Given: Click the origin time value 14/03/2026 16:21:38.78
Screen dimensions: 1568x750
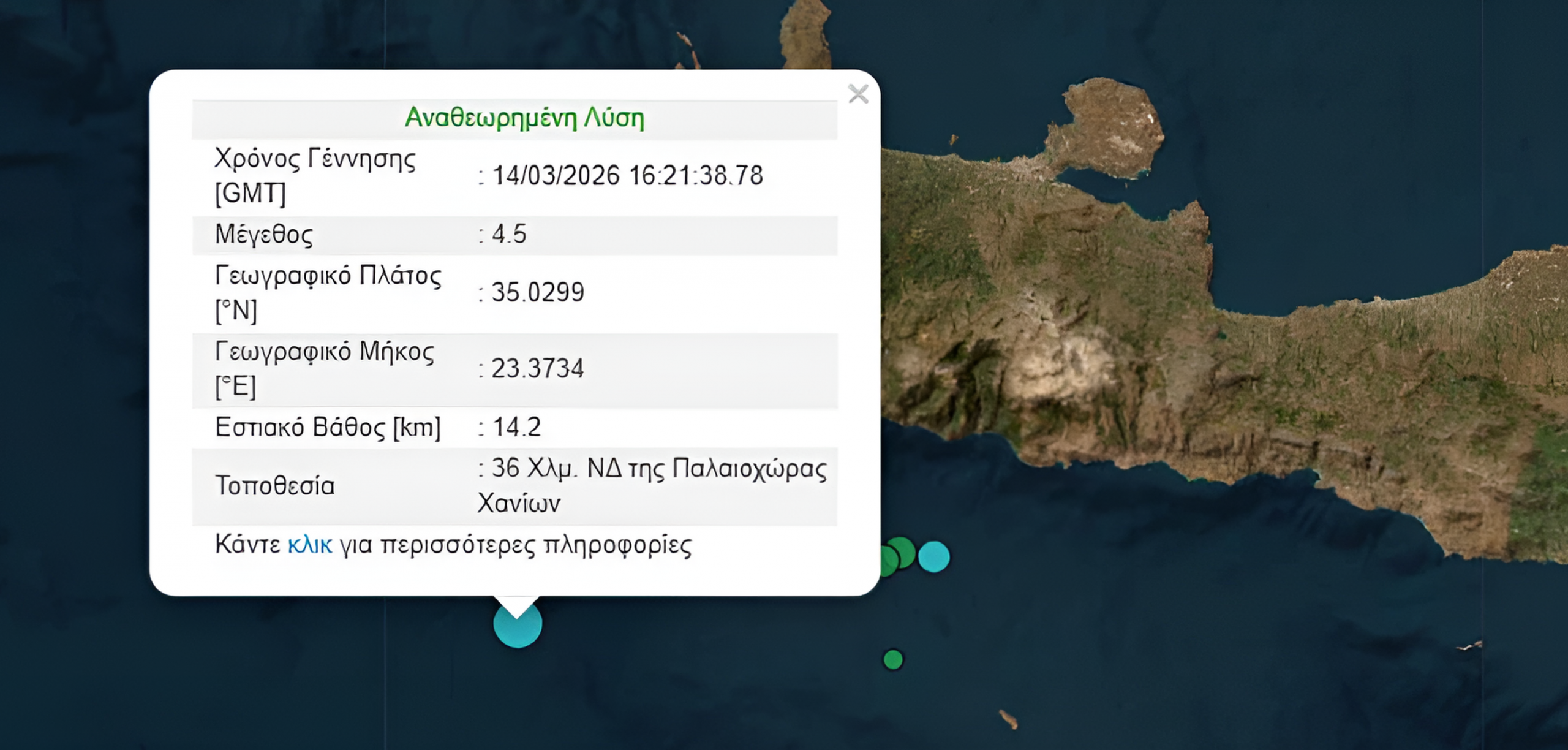Looking at the screenshot, I should [627, 176].
